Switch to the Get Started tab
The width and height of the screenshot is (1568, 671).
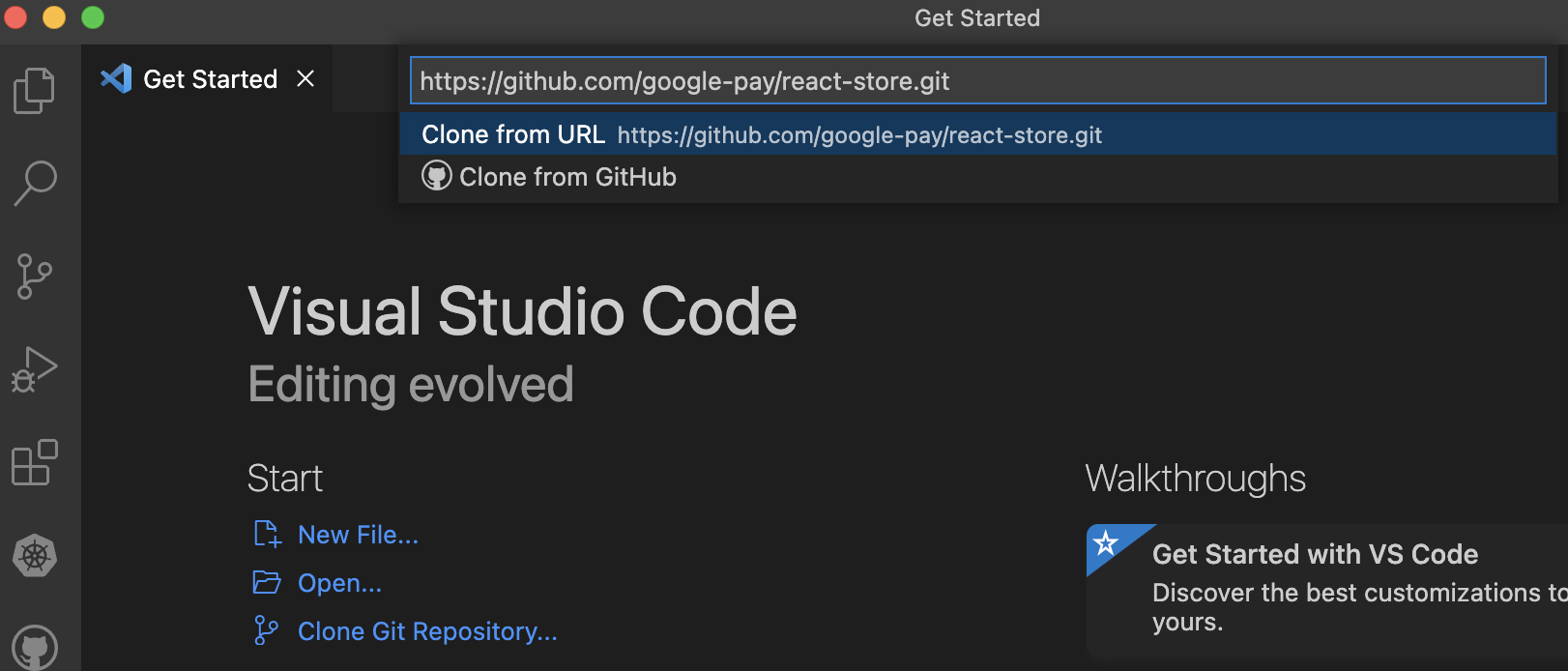click(x=210, y=79)
